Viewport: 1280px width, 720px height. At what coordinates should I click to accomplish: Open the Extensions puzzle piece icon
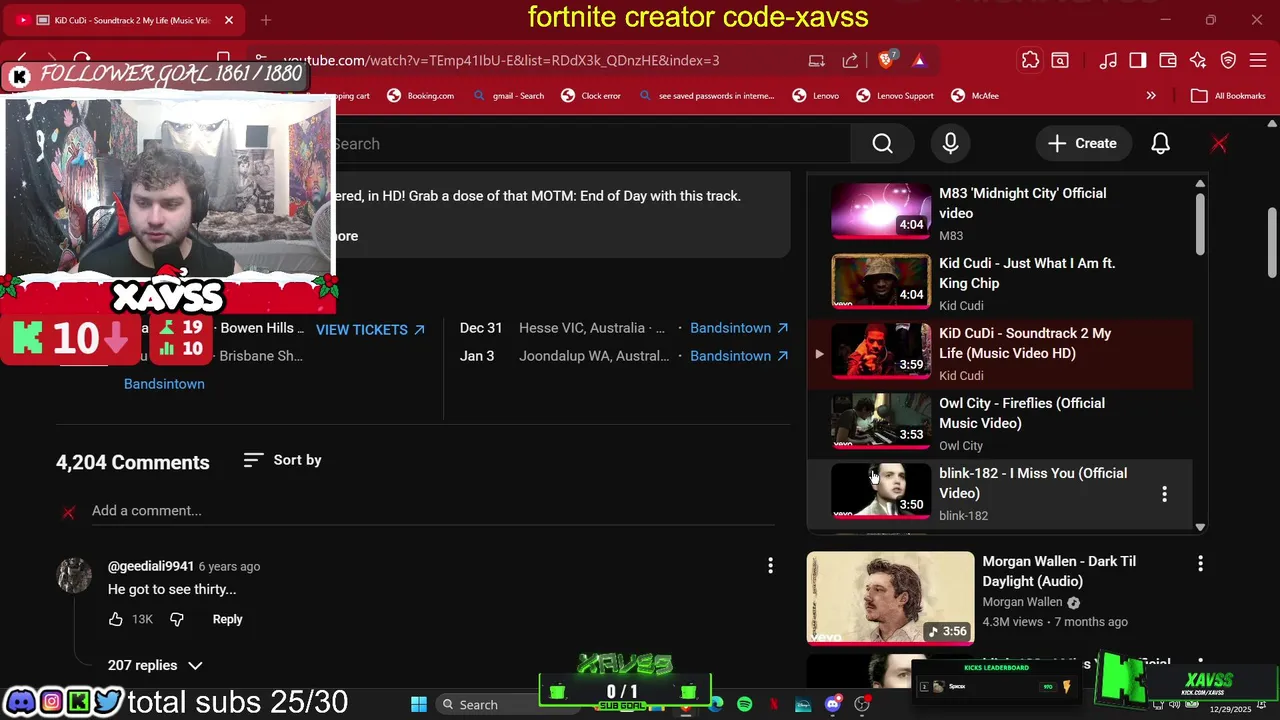(1030, 60)
